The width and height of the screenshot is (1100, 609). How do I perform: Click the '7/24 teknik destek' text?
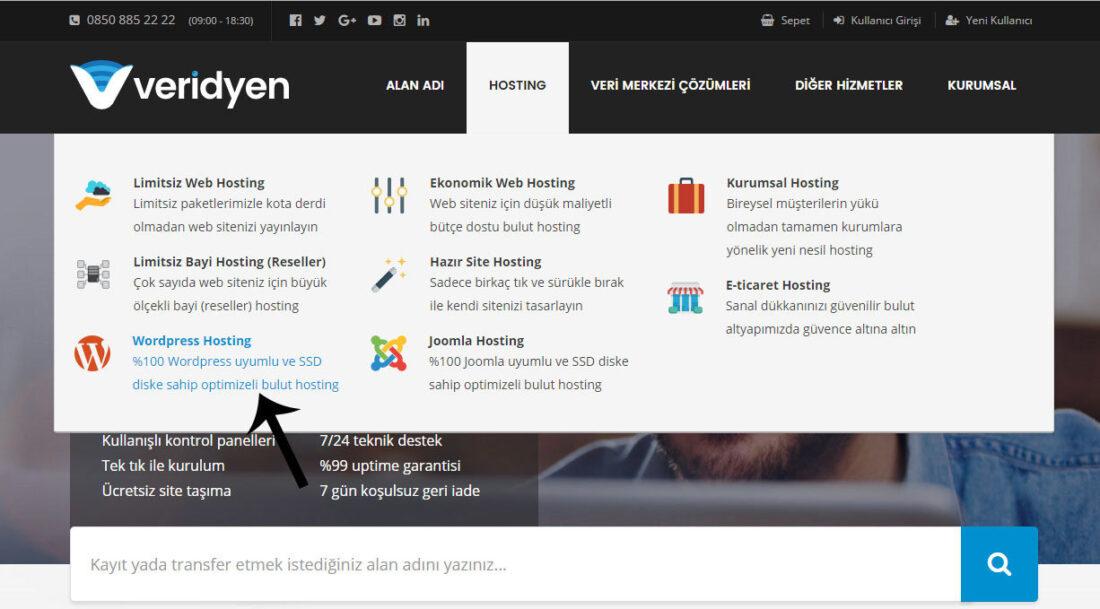pyautogui.click(x=381, y=441)
